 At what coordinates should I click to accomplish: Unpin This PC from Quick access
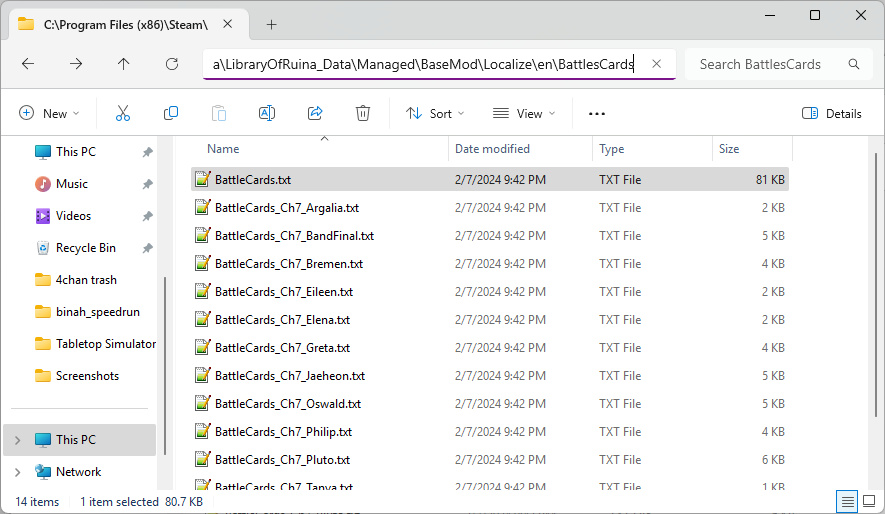[x=147, y=152]
